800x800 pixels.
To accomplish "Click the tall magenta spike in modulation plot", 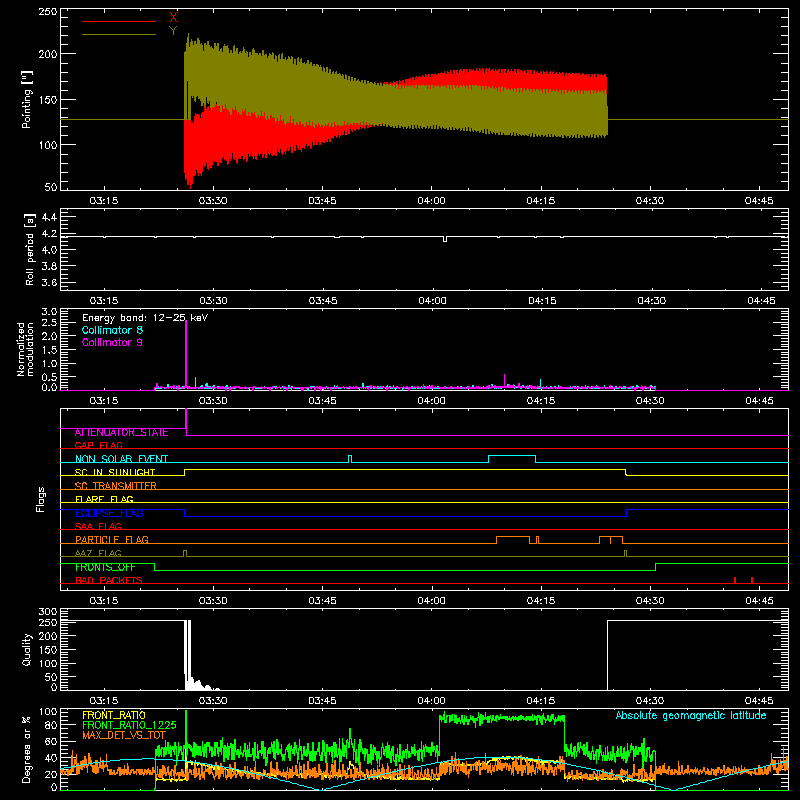I will [186, 355].
